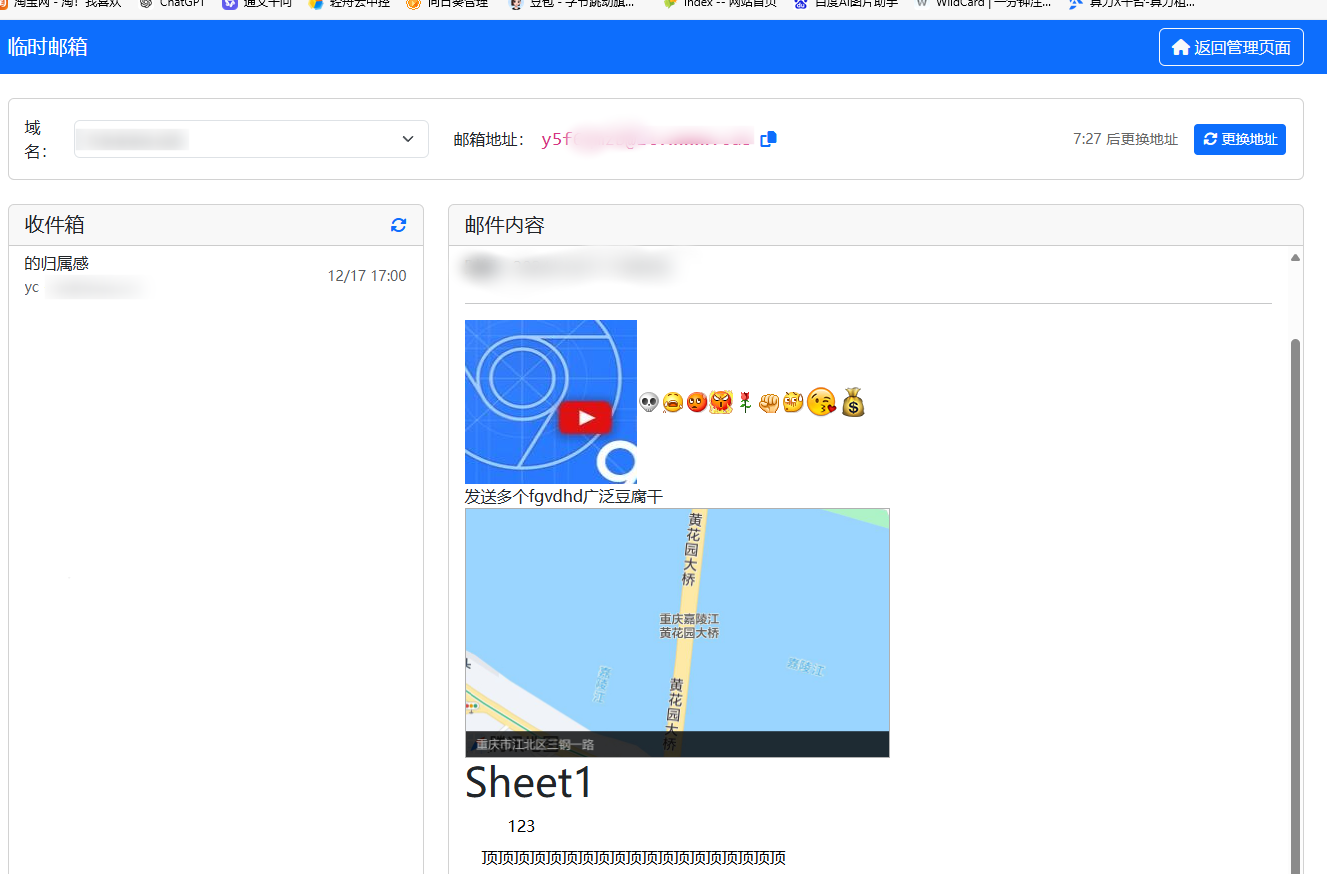Click the email content vertical scrollbar thumb
The width and height of the screenshot is (1327, 874).
click(x=1295, y=600)
